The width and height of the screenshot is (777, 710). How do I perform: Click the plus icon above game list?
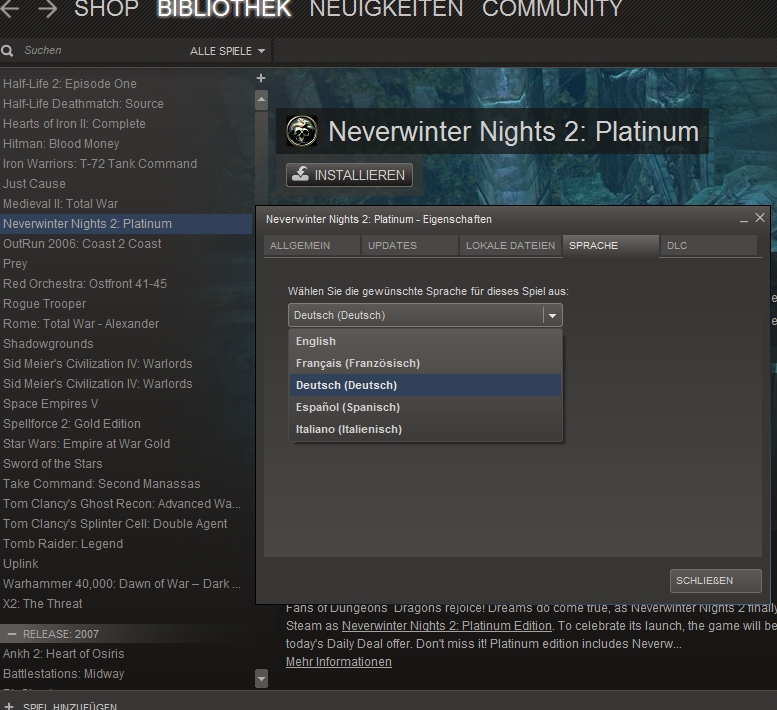click(x=261, y=78)
